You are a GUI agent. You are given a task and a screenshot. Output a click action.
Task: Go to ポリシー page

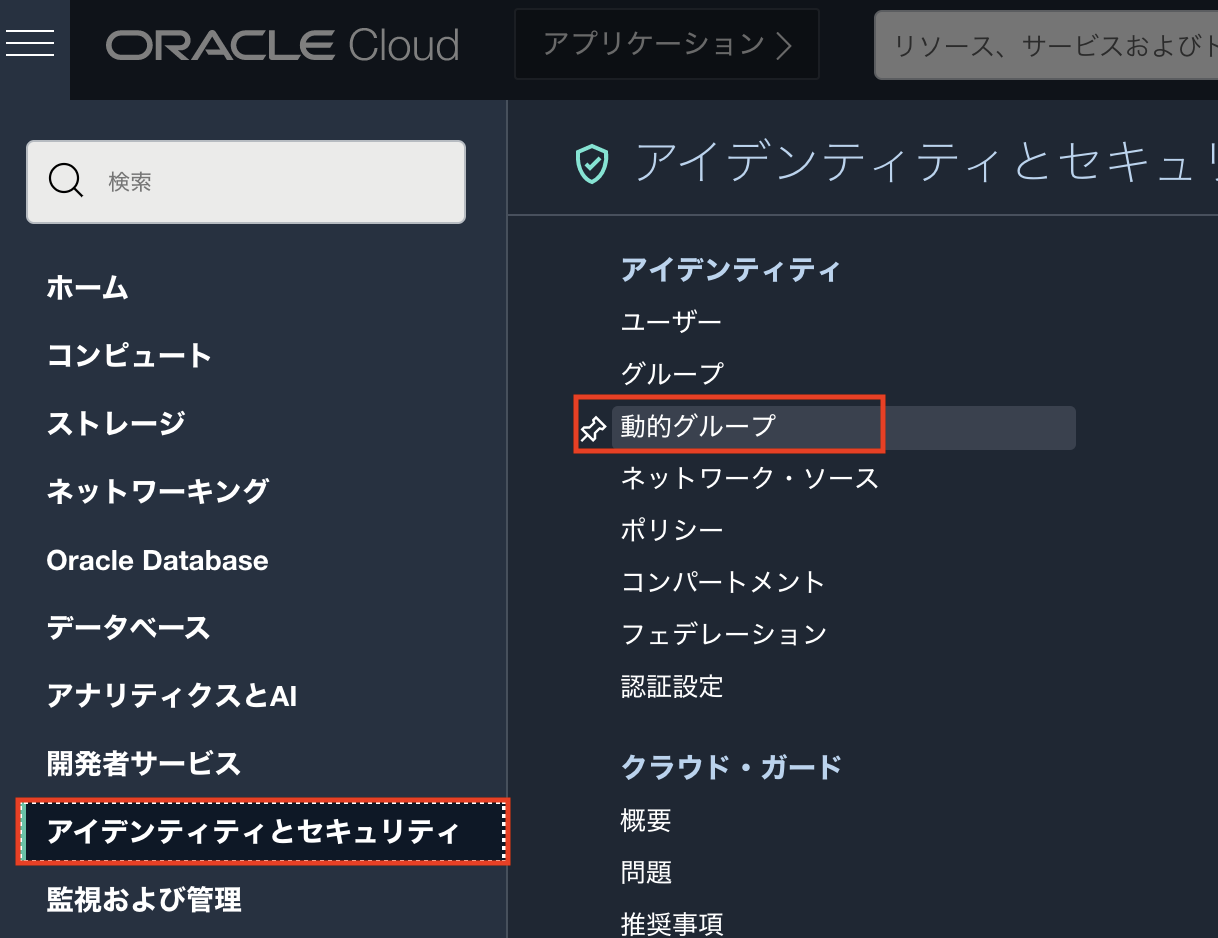[671, 530]
